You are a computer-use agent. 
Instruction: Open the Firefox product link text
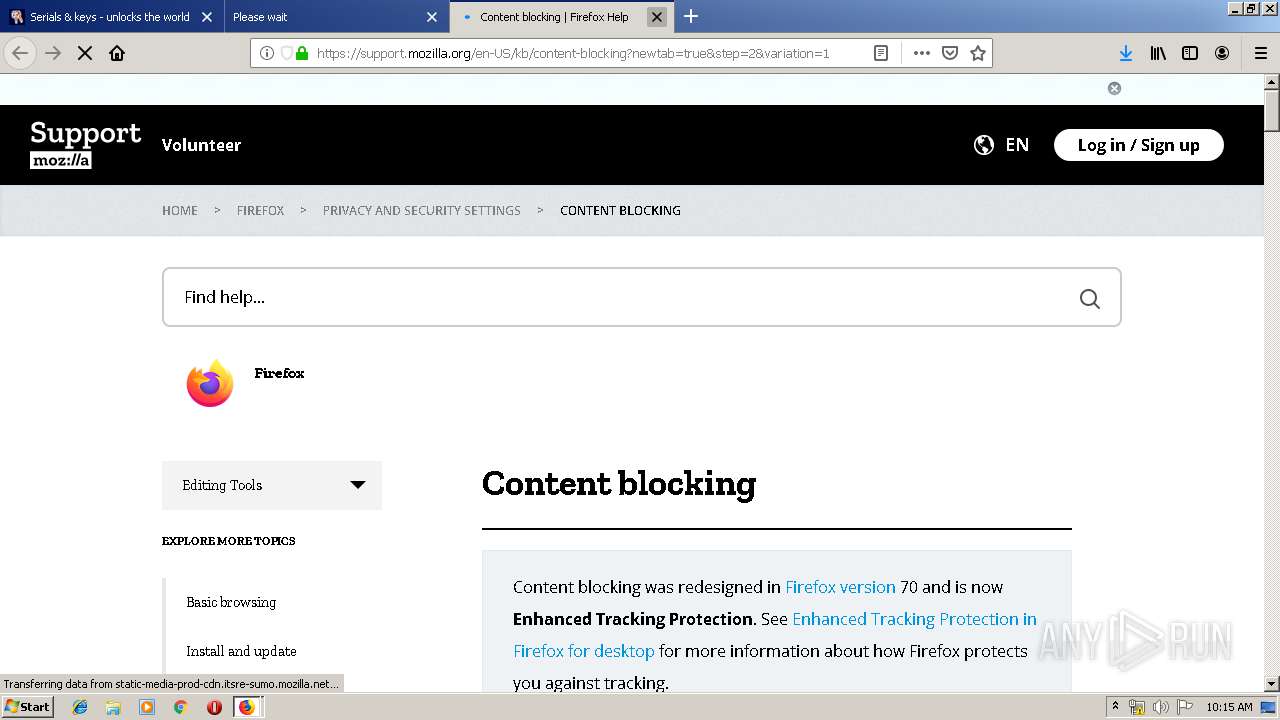[279, 373]
